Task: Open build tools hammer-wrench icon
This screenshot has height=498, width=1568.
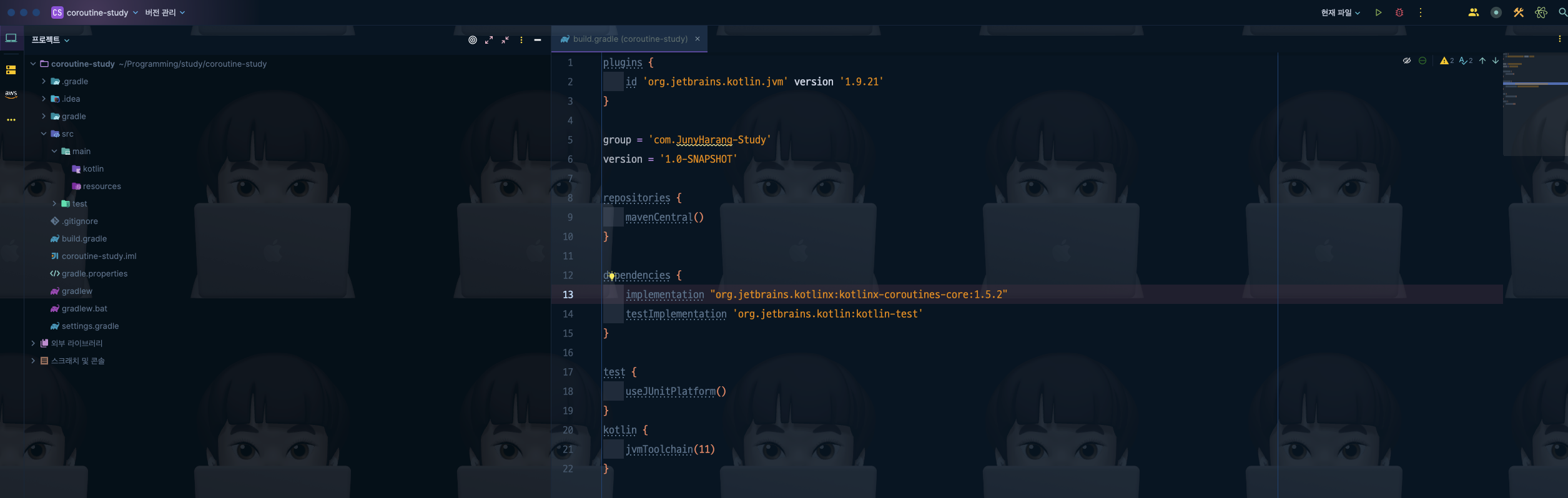Action: (x=1519, y=12)
